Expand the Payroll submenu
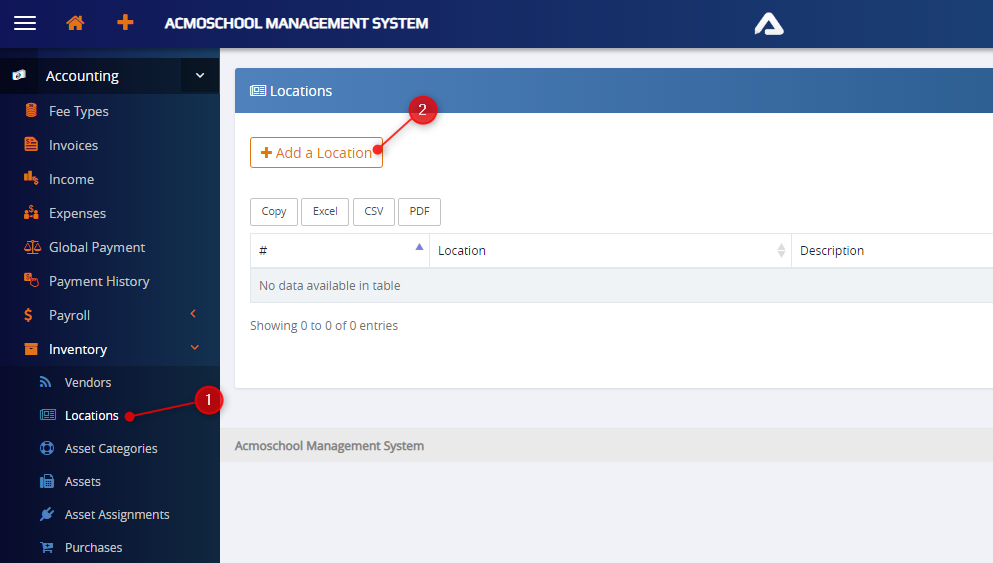 194,315
